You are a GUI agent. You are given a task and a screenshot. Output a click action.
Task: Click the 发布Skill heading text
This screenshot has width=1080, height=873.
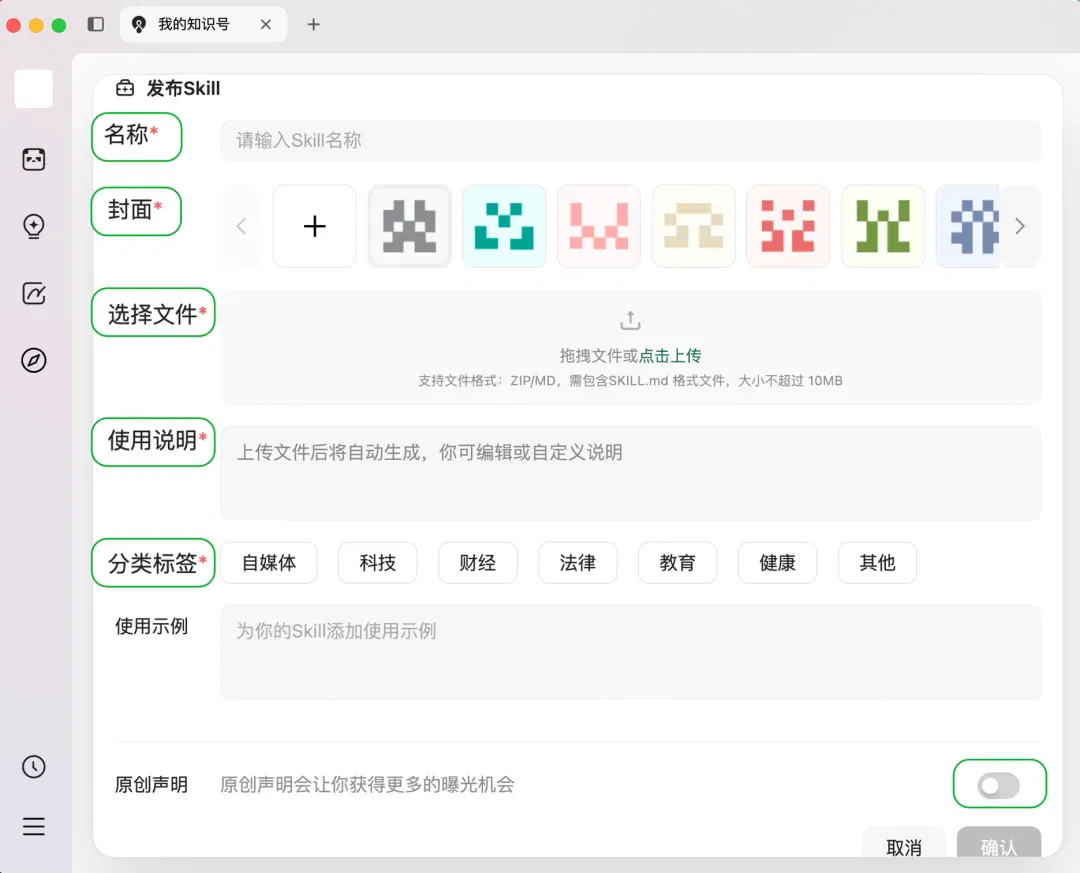(183, 88)
